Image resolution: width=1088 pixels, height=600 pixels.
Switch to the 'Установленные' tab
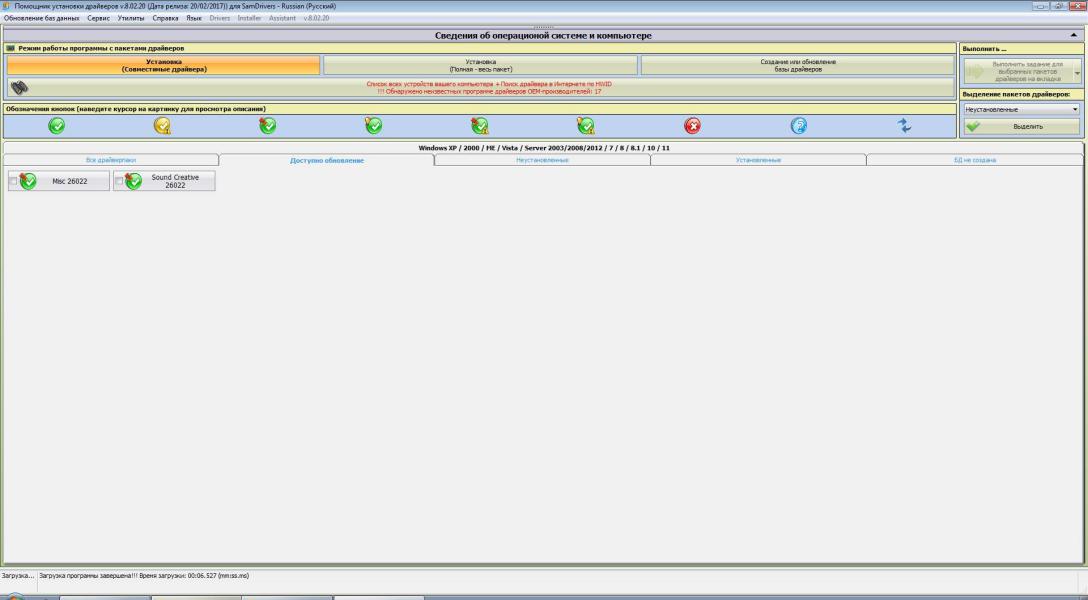click(x=758, y=160)
